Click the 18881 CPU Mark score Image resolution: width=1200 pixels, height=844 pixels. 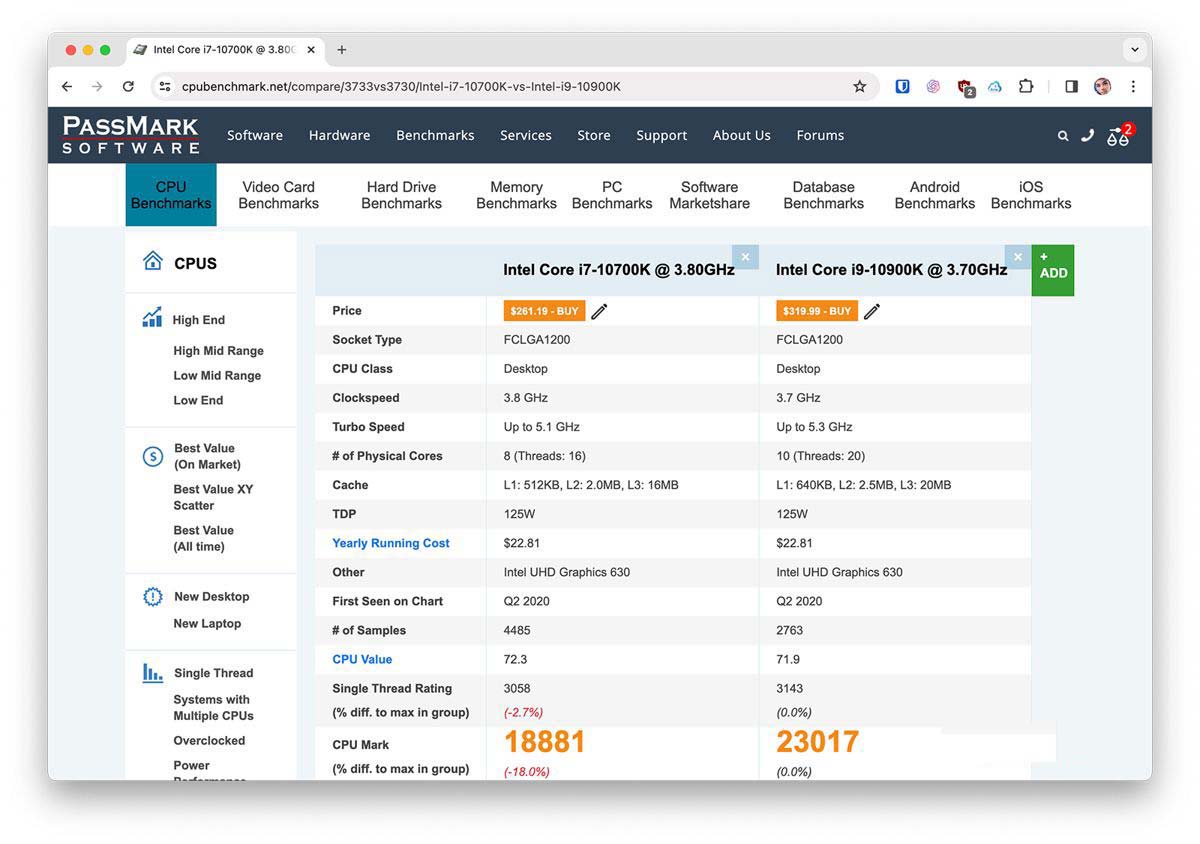point(545,742)
